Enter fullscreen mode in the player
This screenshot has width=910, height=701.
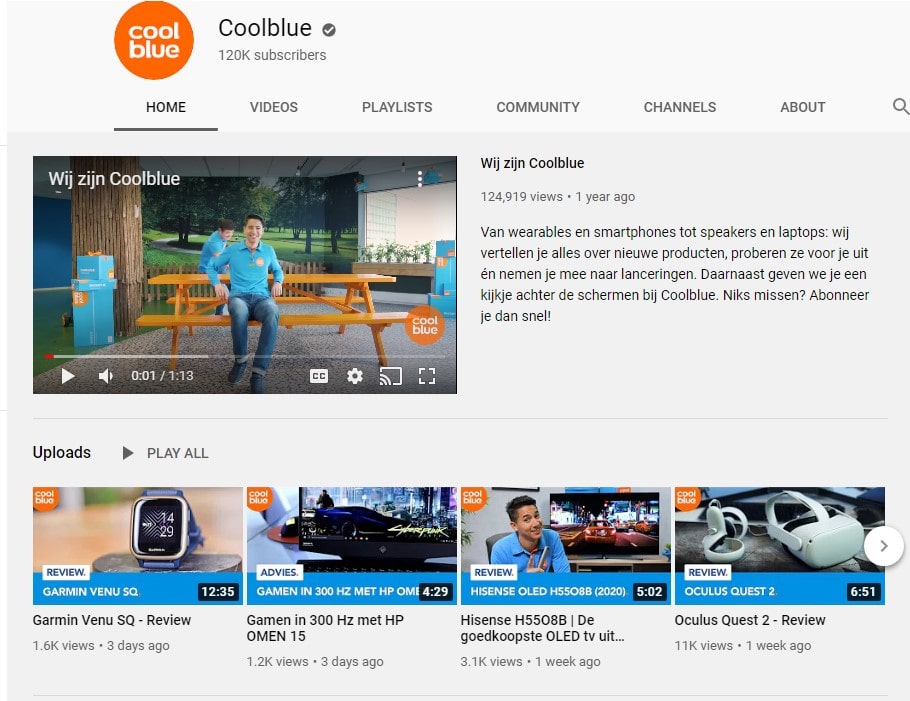(x=427, y=376)
